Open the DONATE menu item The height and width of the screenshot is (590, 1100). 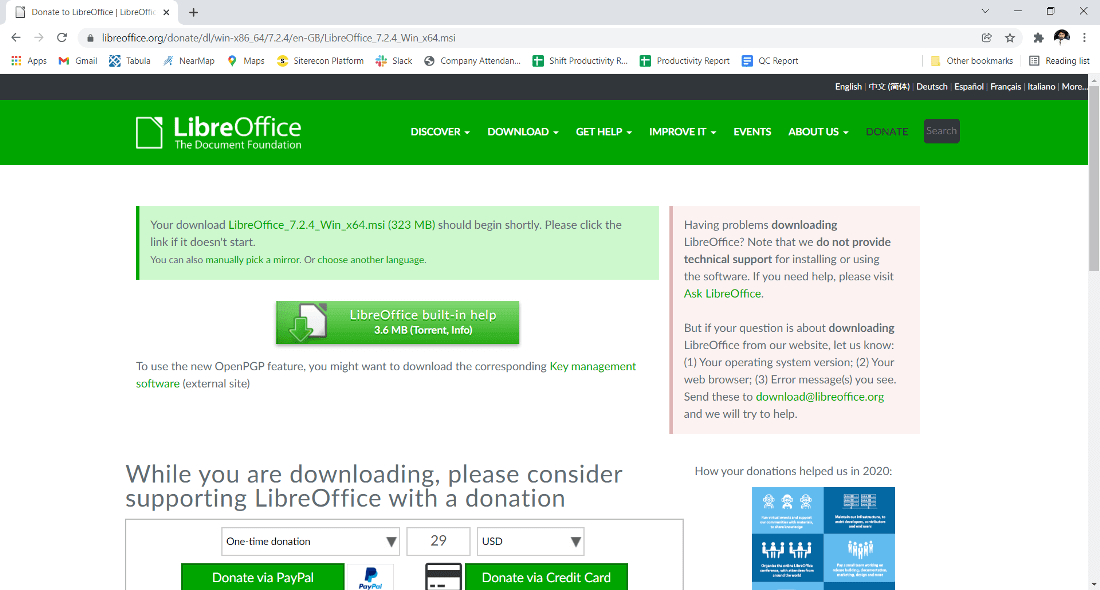coord(887,132)
